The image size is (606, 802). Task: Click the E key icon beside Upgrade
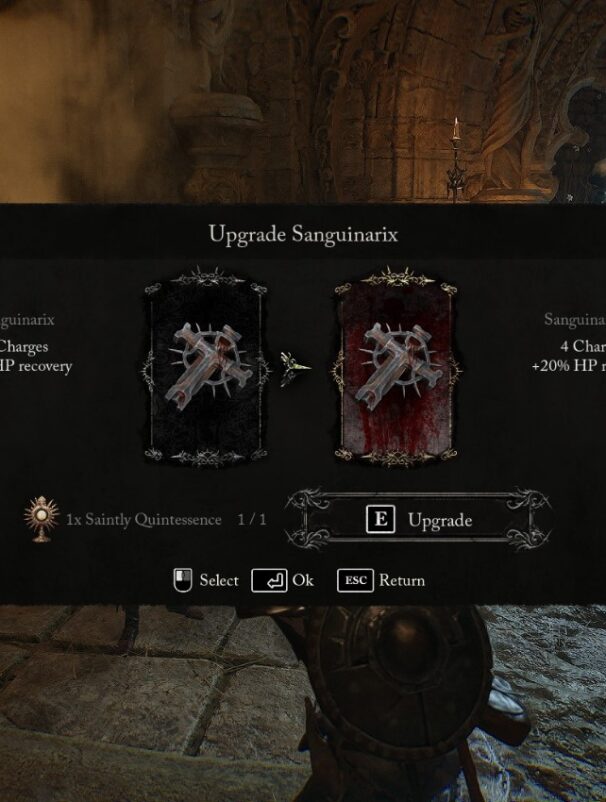tap(380, 519)
